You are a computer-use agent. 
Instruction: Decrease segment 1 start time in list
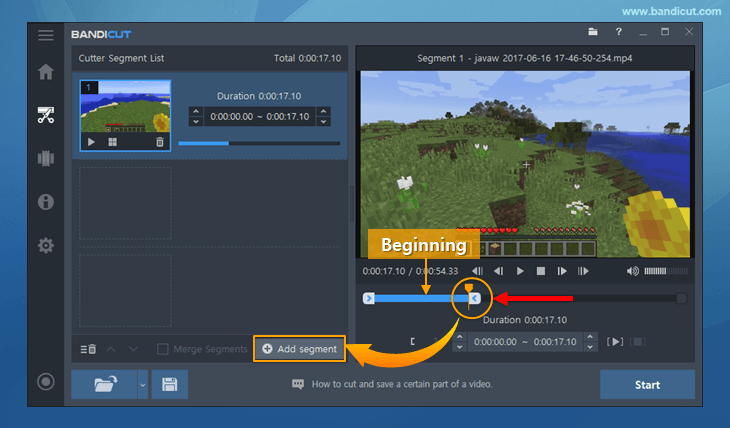(196, 122)
